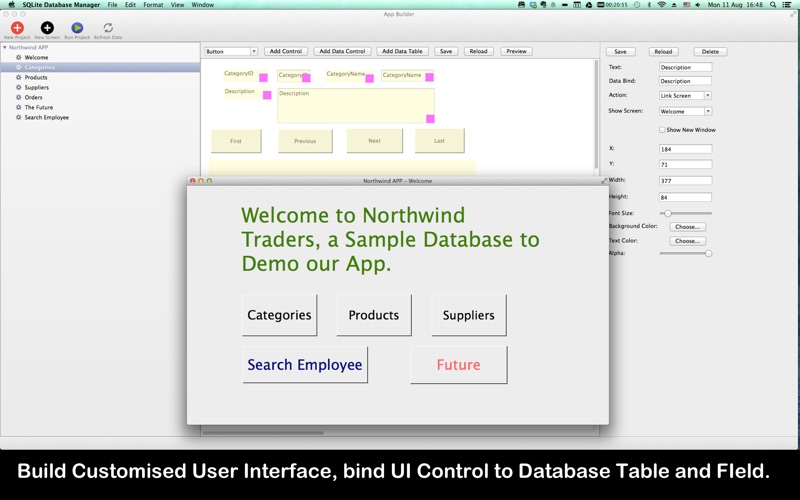Open the View menu
Image resolution: width=800 pixels, height=500 pixels.
tap(177, 5)
